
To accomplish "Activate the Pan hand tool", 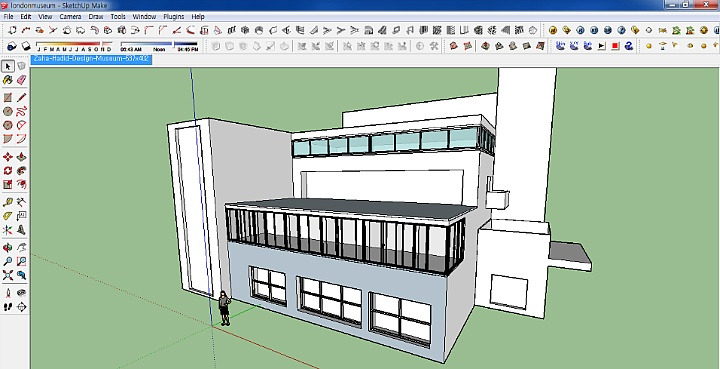I will pos(22,248).
